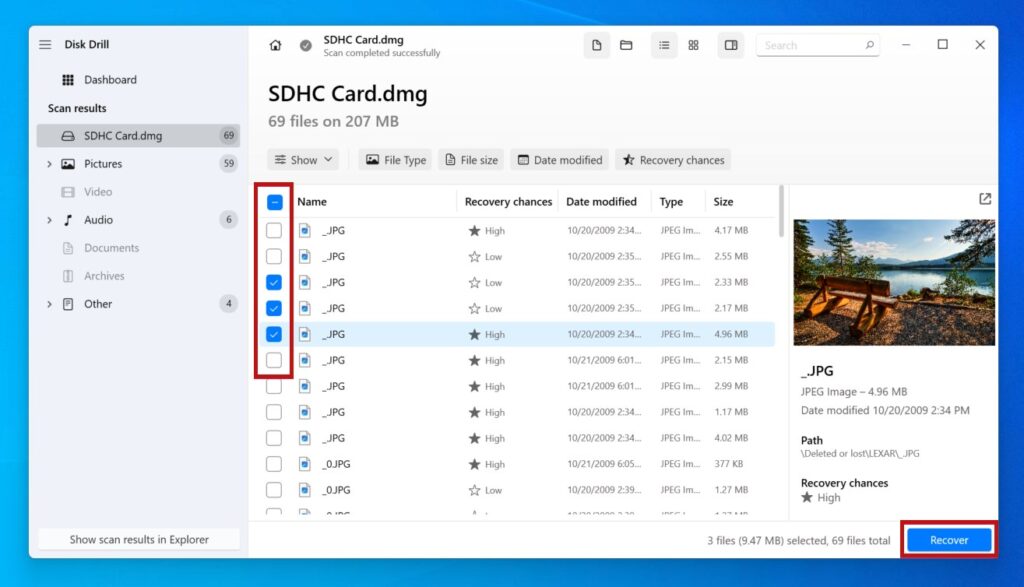Expand the Pictures category in sidebar

pyautogui.click(x=49, y=163)
